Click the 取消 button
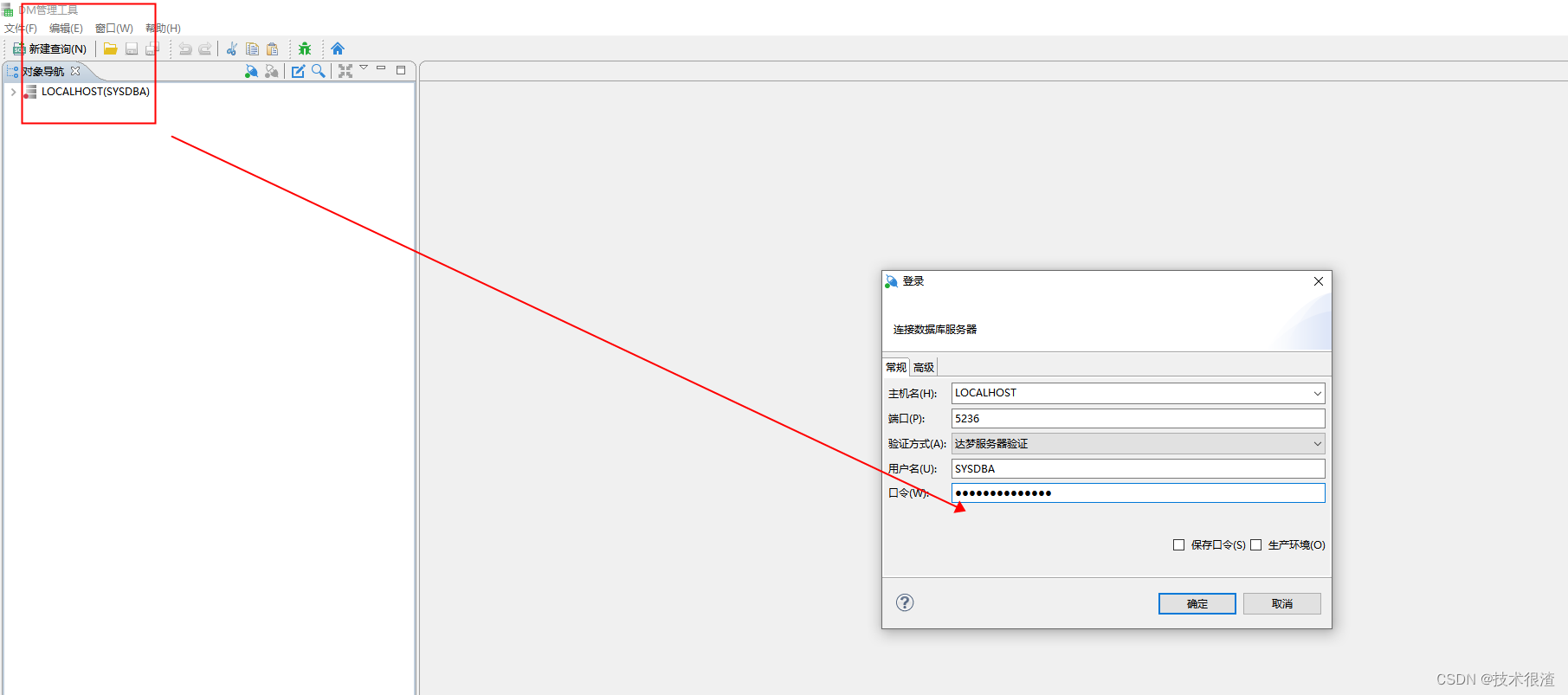 tap(1282, 603)
